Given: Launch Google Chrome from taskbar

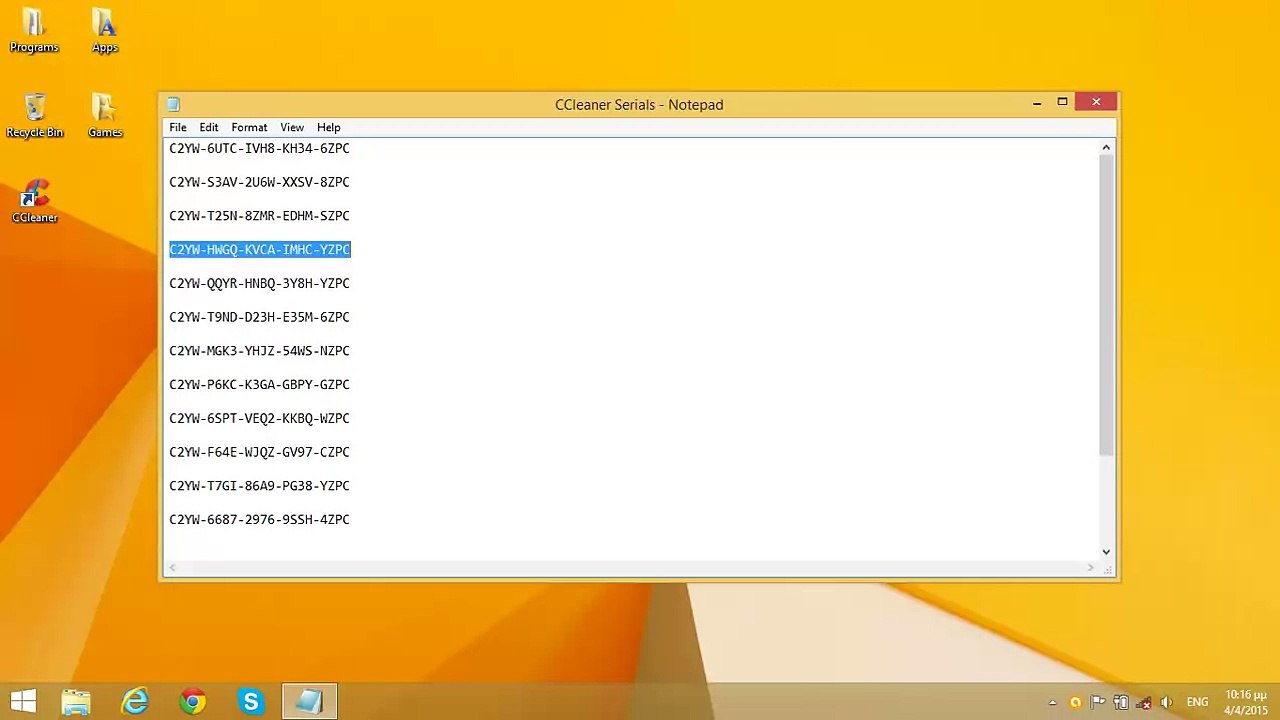Looking at the screenshot, I should click(x=192, y=702).
